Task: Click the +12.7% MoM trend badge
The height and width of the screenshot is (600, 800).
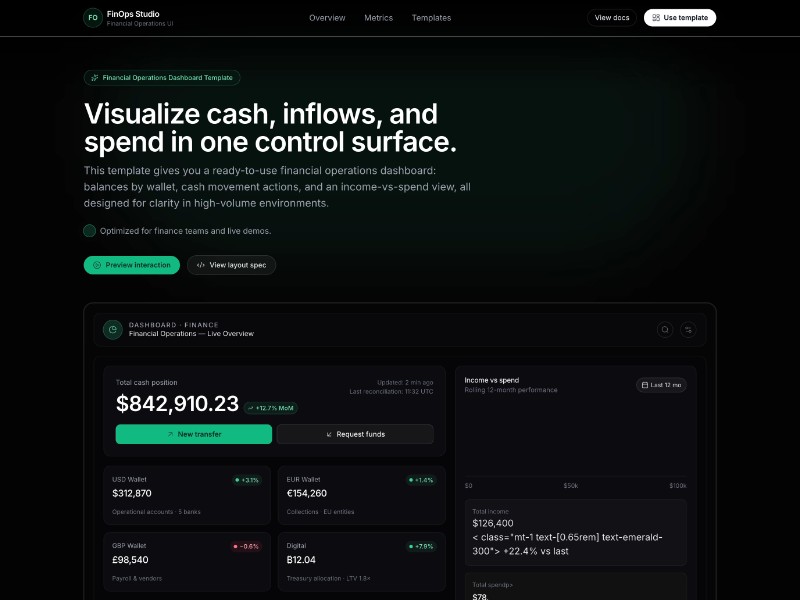Action: 271,407
